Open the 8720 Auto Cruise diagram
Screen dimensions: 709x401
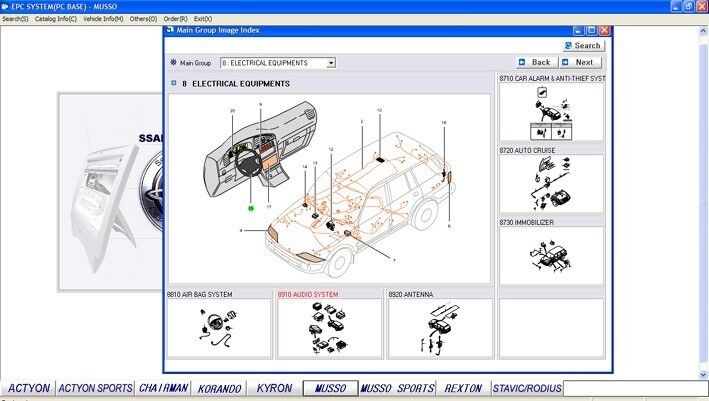pyautogui.click(x=551, y=184)
